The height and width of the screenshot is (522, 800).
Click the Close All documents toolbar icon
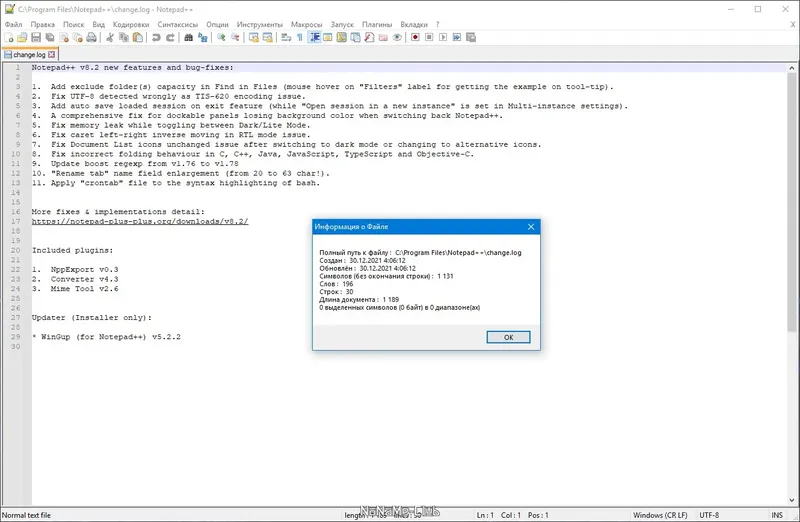78,37
